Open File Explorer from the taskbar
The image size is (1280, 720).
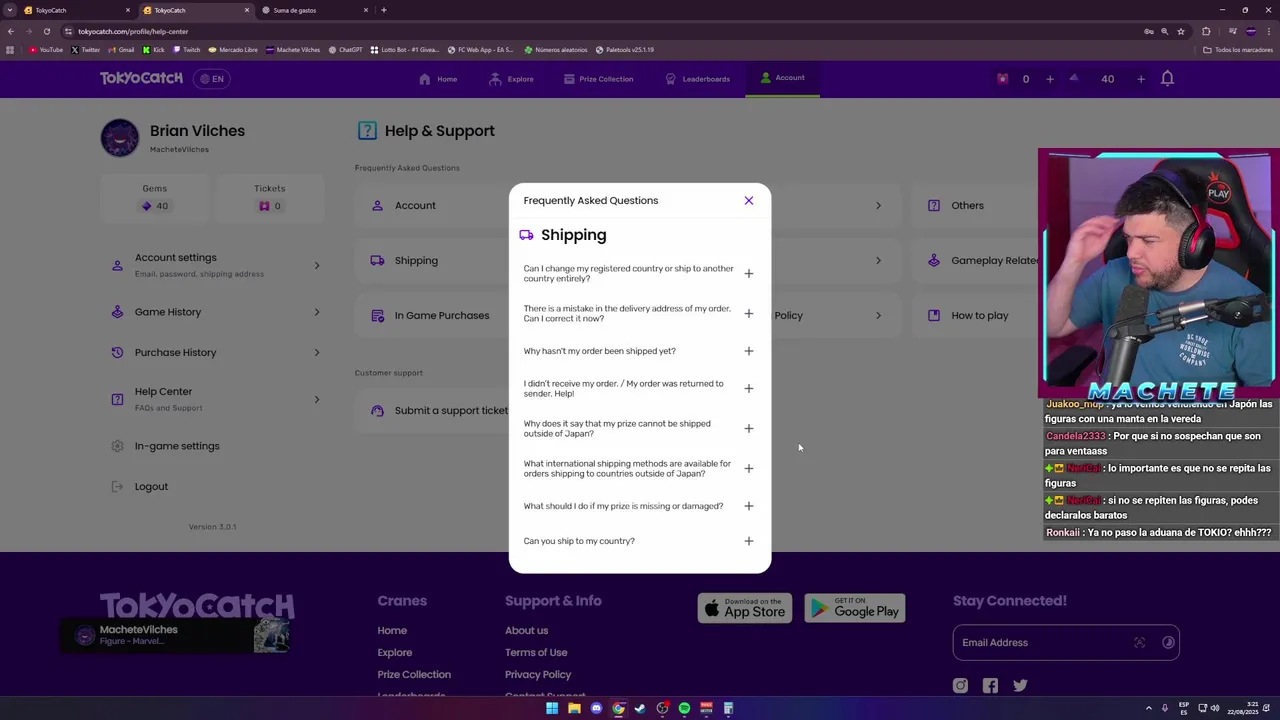click(x=574, y=709)
